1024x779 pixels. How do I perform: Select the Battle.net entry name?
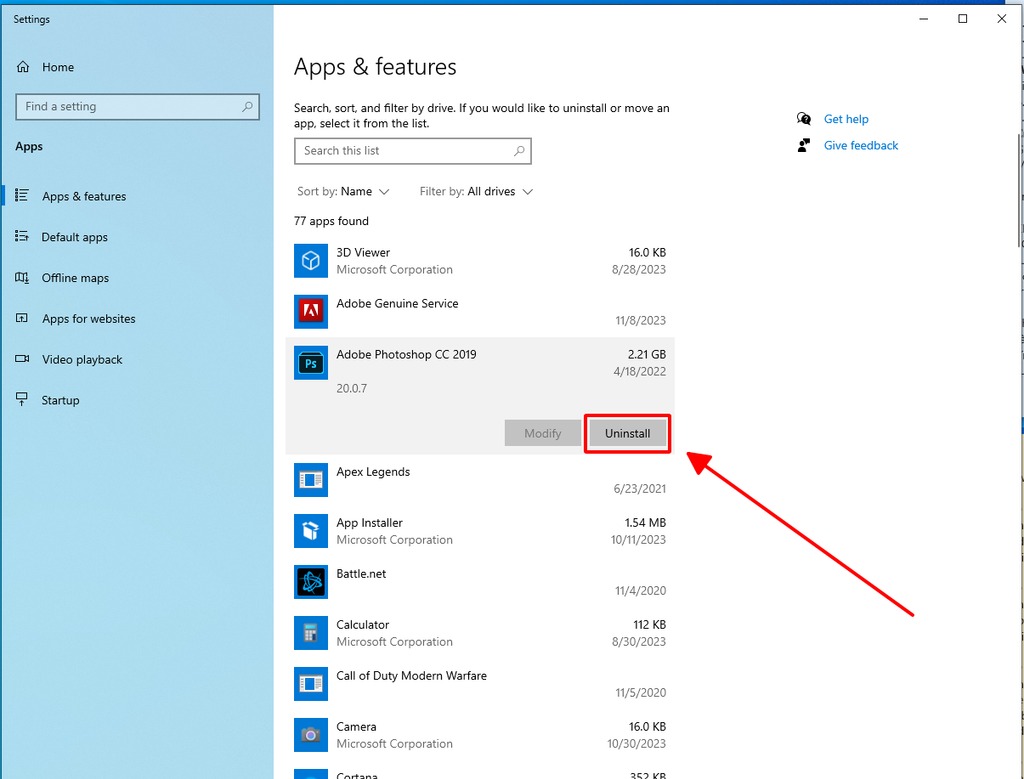[361, 573]
